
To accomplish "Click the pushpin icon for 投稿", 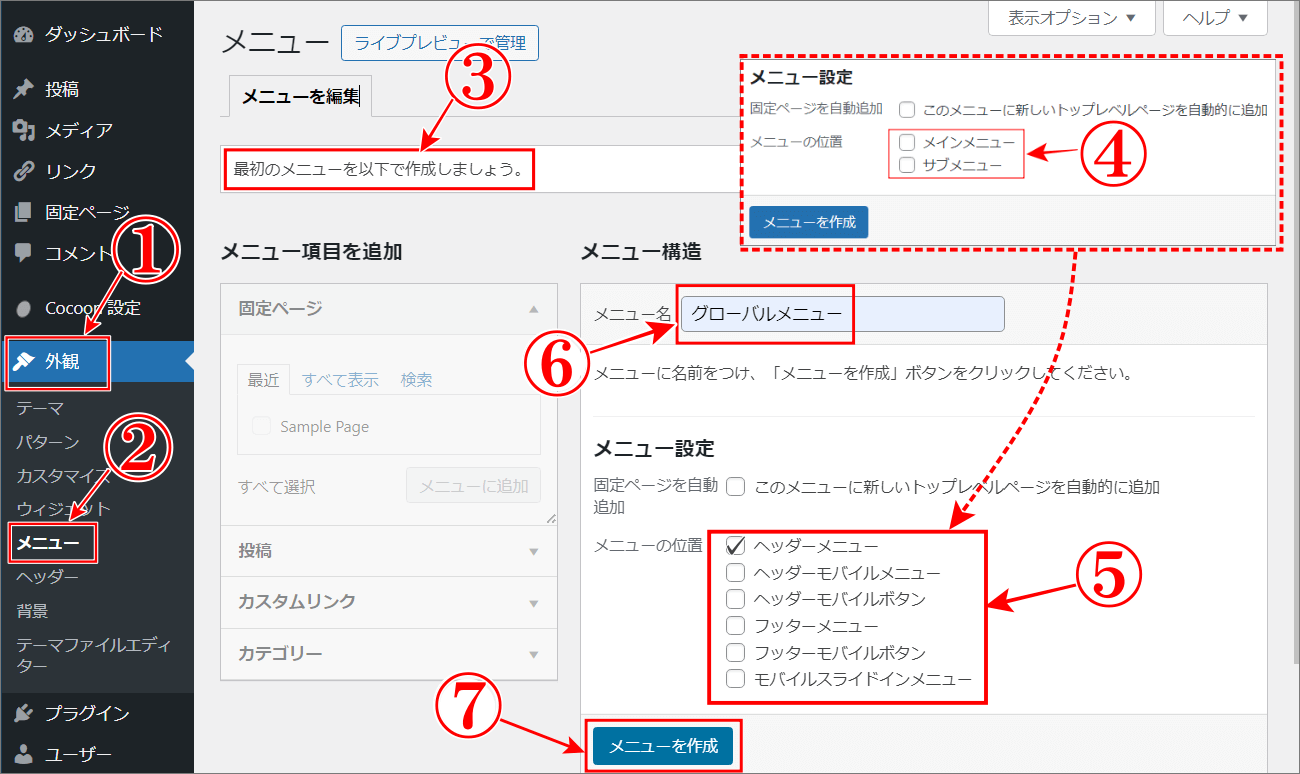I will point(24,89).
